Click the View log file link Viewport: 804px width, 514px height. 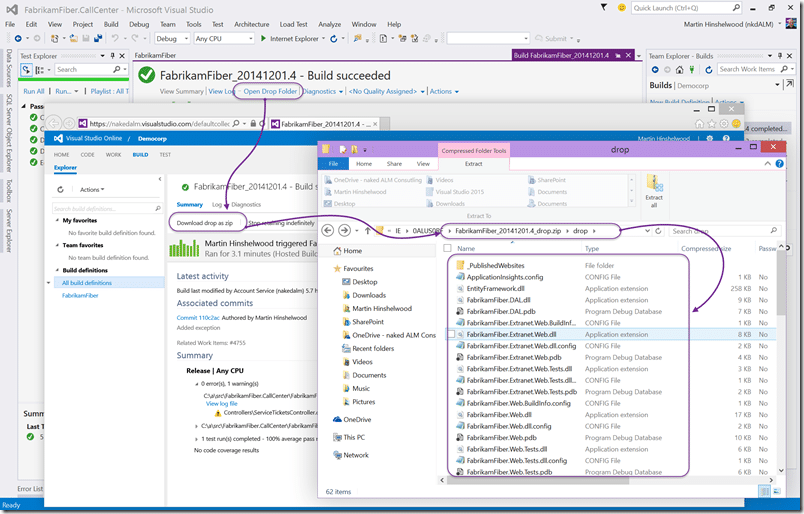tap(222, 404)
